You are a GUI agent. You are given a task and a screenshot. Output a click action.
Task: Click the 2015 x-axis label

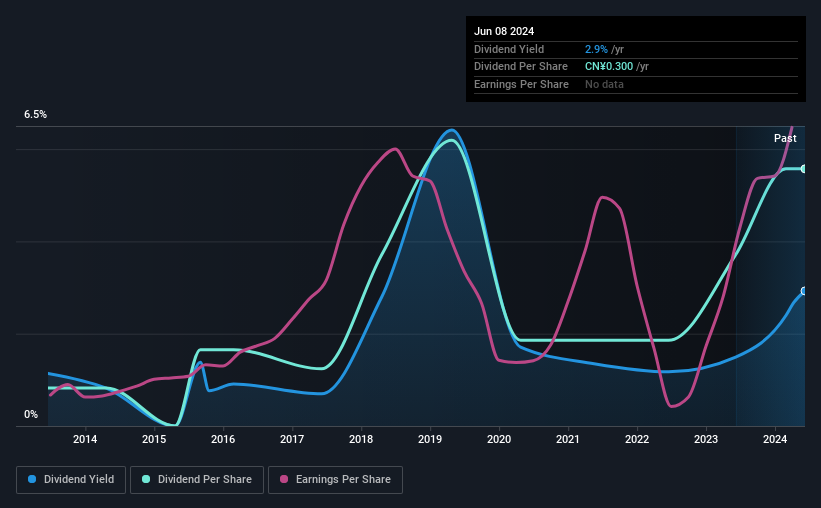(x=154, y=439)
